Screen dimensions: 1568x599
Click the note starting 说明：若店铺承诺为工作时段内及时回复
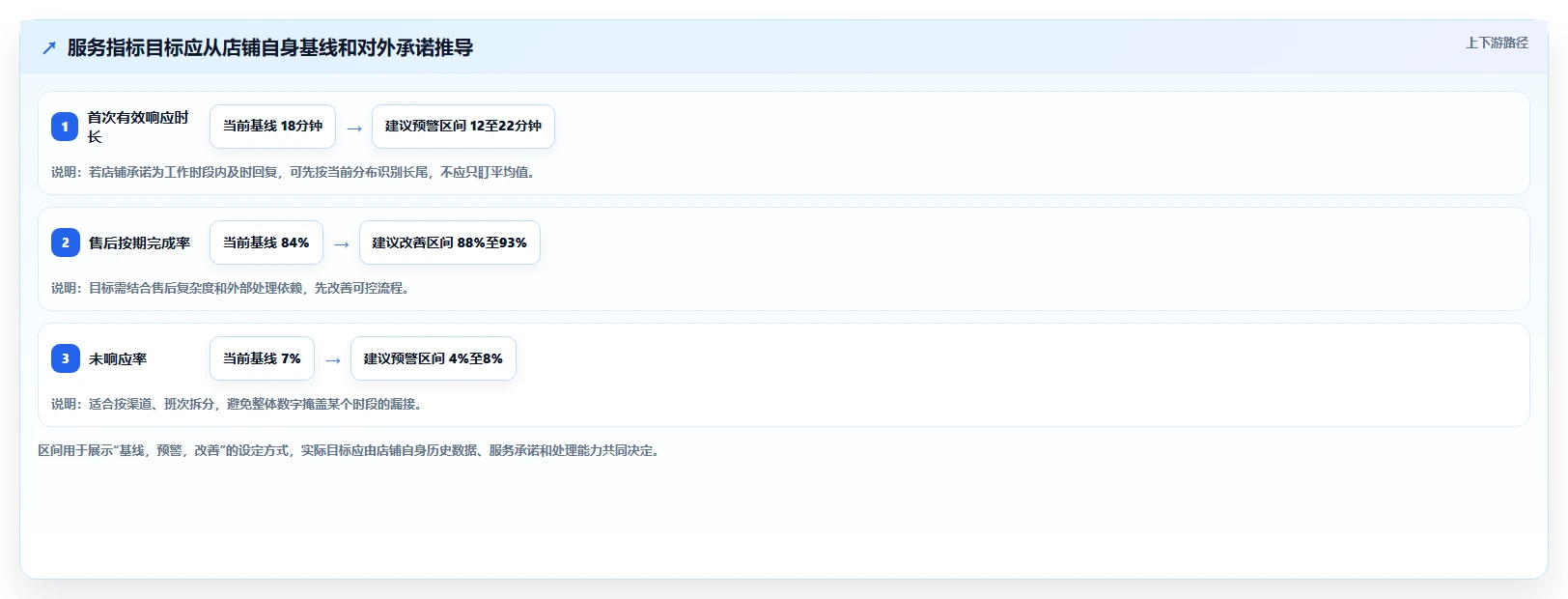click(x=294, y=172)
